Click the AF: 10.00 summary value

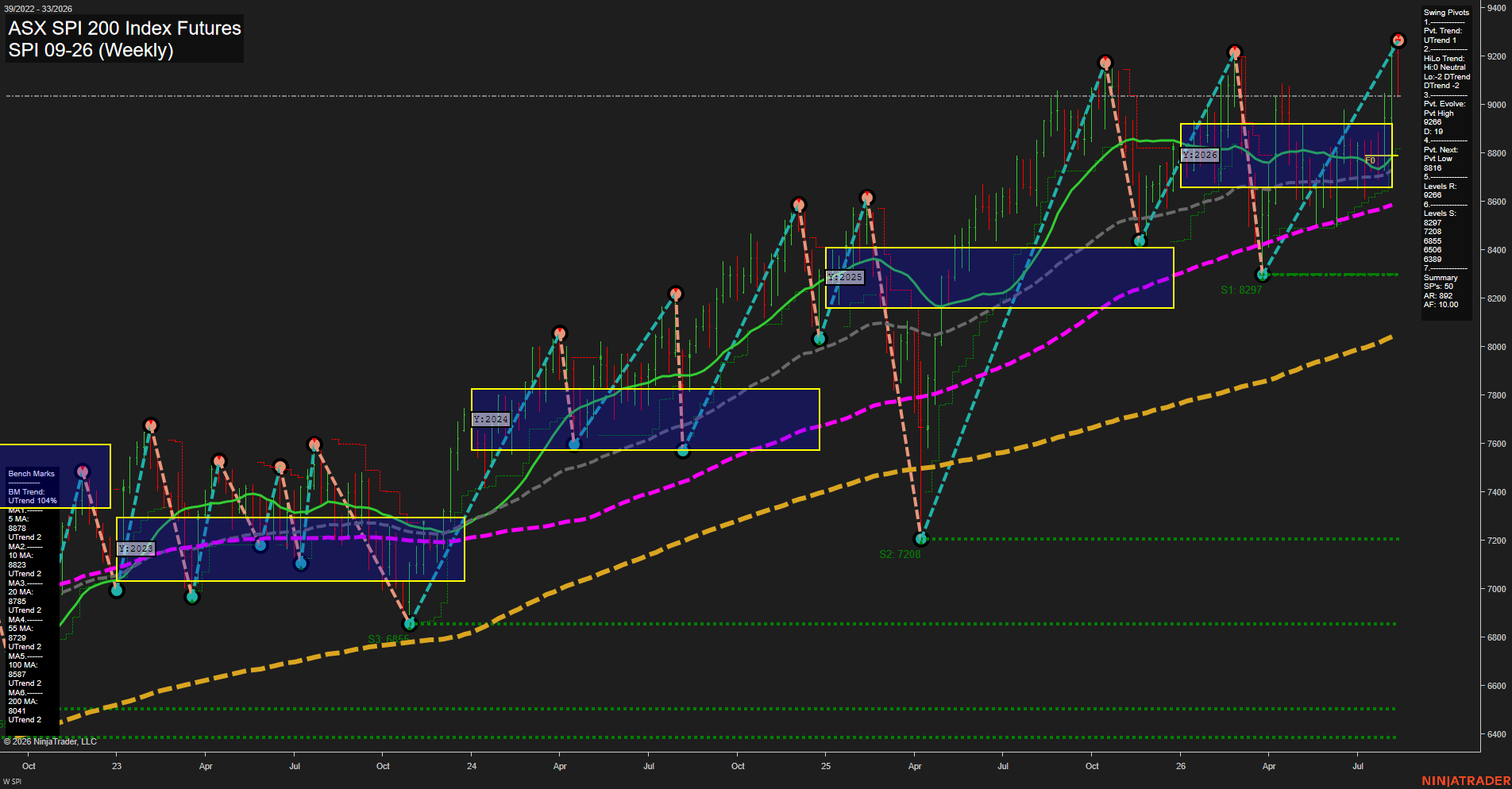(x=1441, y=305)
